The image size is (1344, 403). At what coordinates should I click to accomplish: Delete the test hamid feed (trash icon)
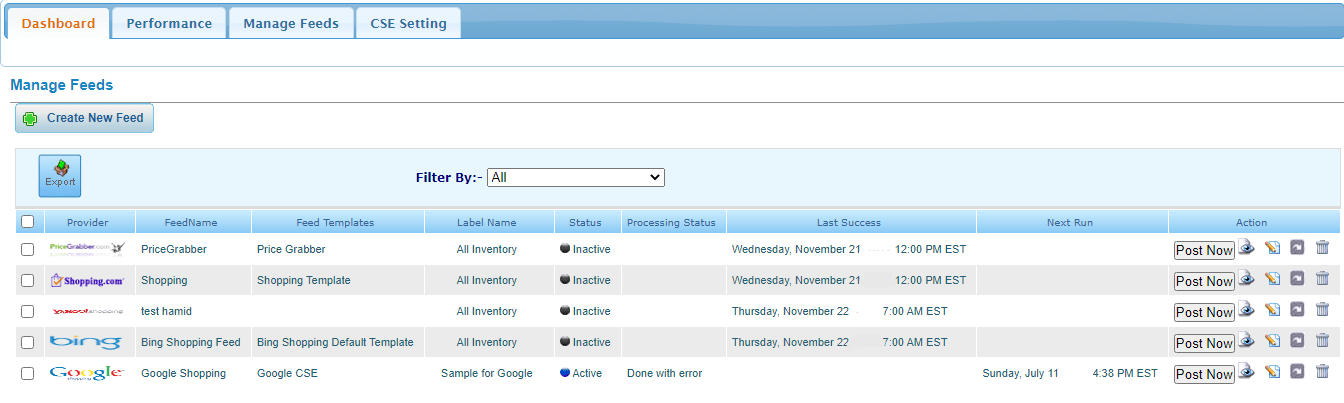[x=1322, y=310]
